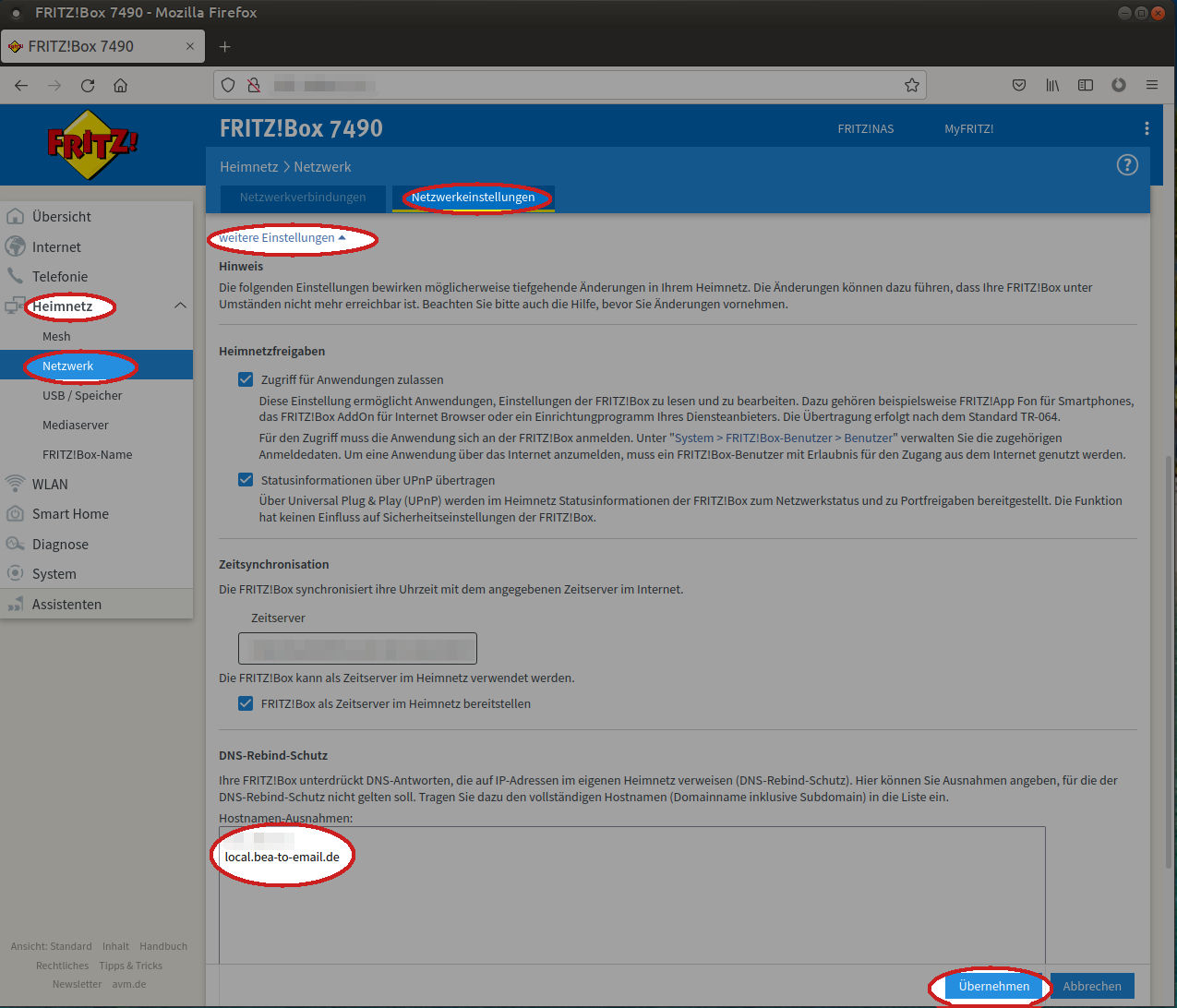The width and height of the screenshot is (1177, 1008).
Task: Collapse weitere Einstellungen section
Action: [282, 237]
